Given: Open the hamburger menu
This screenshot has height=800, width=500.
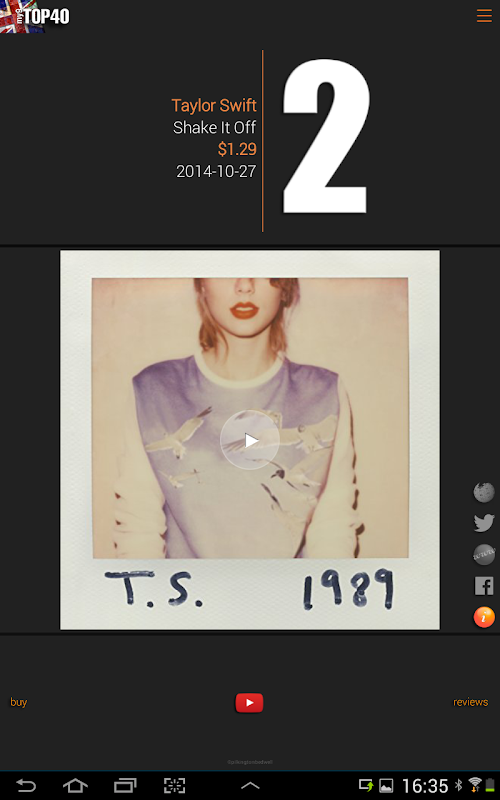Looking at the screenshot, I should pyautogui.click(x=484, y=16).
